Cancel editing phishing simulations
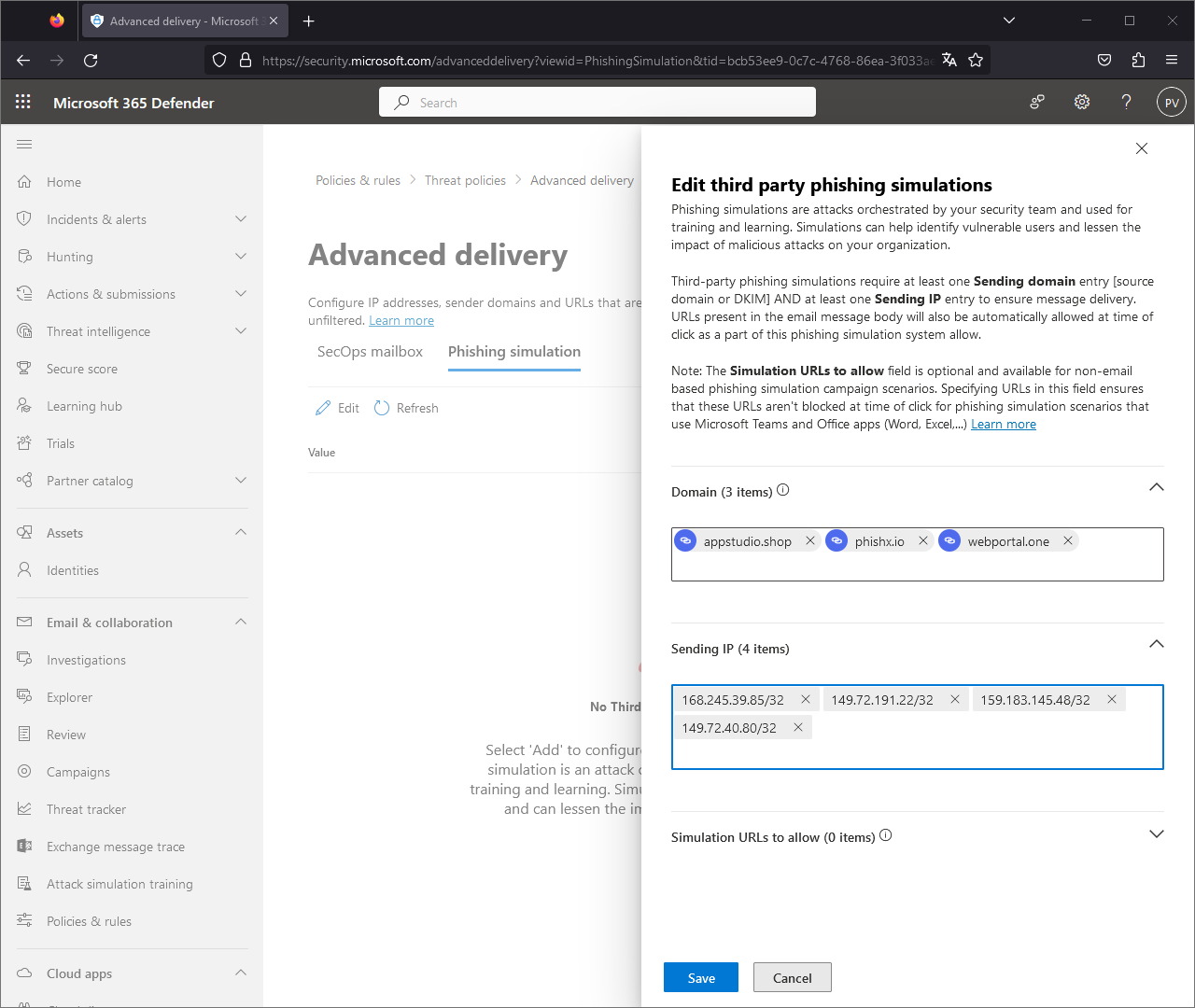The height and width of the screenshot is (1008, 1195). click(x=793, y=977)
